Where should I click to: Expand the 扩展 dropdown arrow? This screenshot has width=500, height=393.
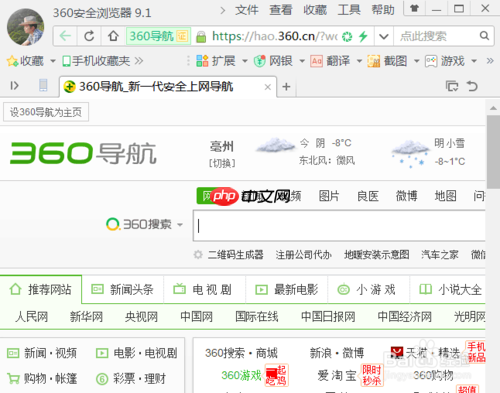[245, 61]
